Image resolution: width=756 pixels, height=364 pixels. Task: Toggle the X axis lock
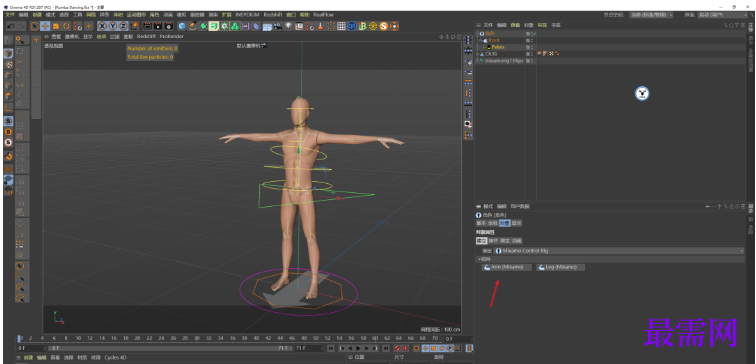102,26
